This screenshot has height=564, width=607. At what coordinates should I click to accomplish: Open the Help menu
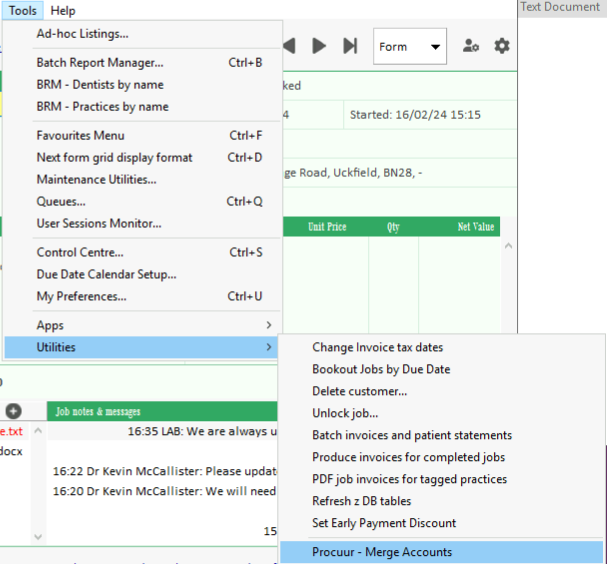point(62,10)
